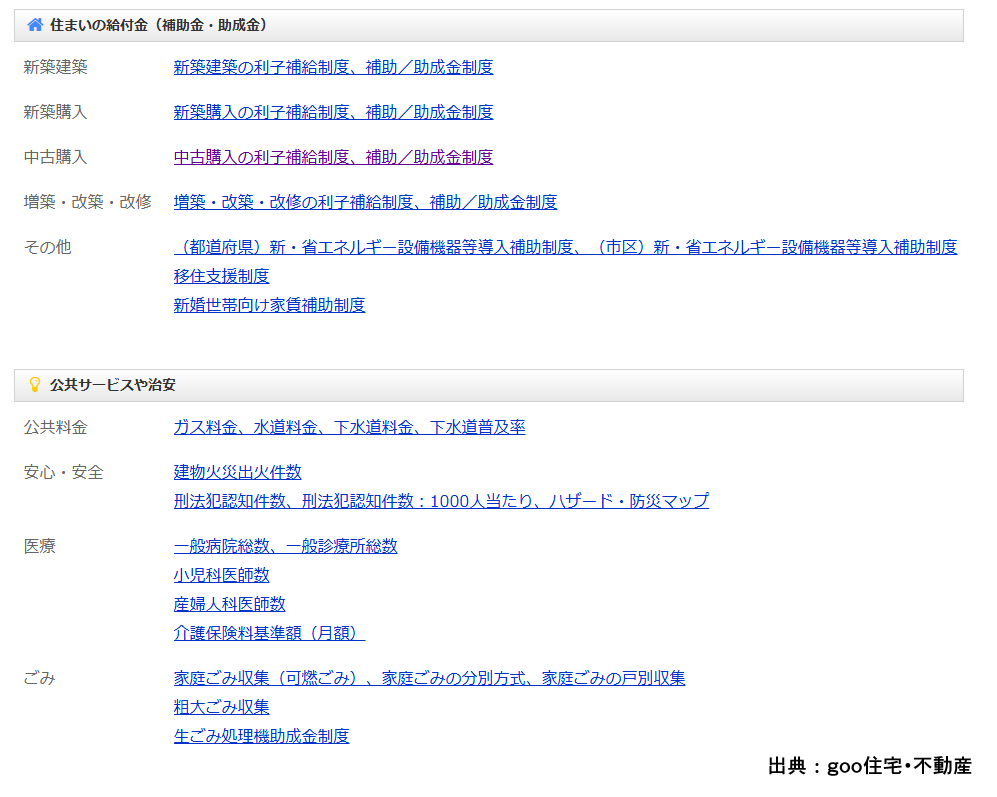Click the lightbulb icon beside 公共サービスや治安

point(35,385)
